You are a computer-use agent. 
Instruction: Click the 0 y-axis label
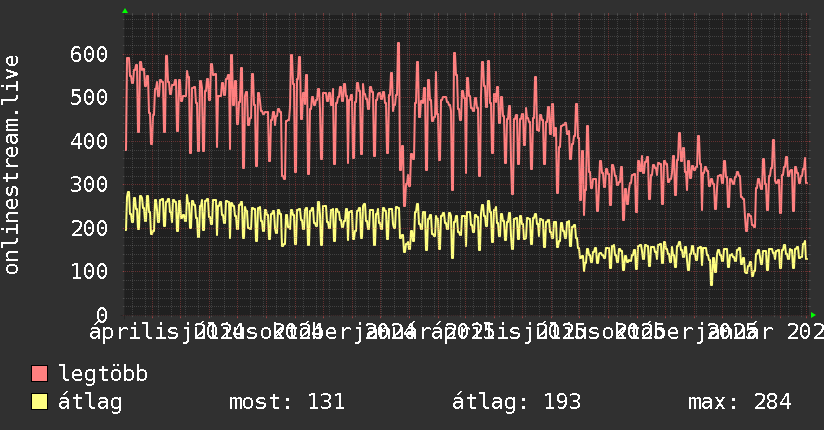(x=102, y=315)
